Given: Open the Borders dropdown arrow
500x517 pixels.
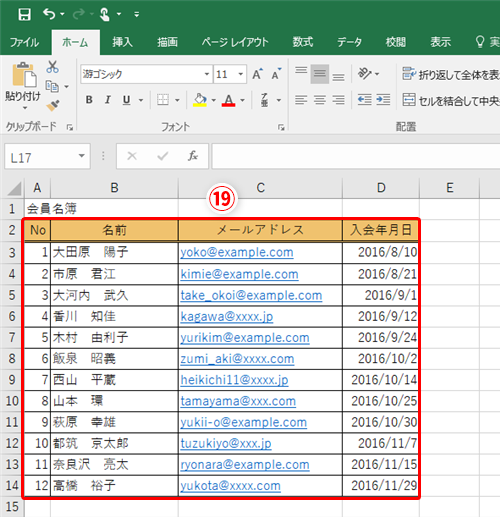Looking at the screenshot, I should tap(177, 100).
